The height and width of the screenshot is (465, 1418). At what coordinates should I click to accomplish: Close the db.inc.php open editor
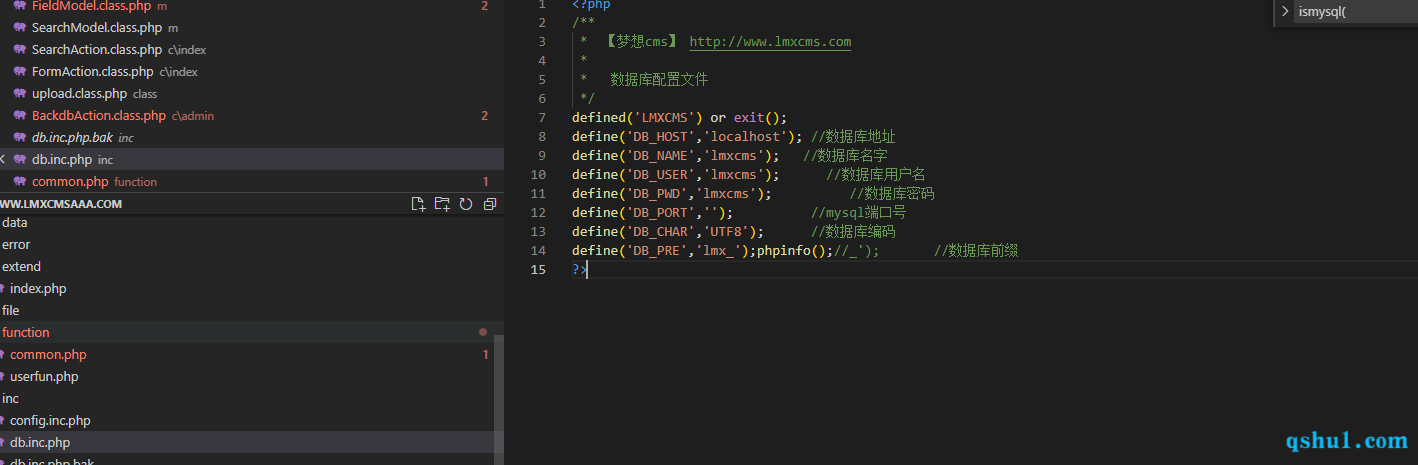tap(3, 159)
